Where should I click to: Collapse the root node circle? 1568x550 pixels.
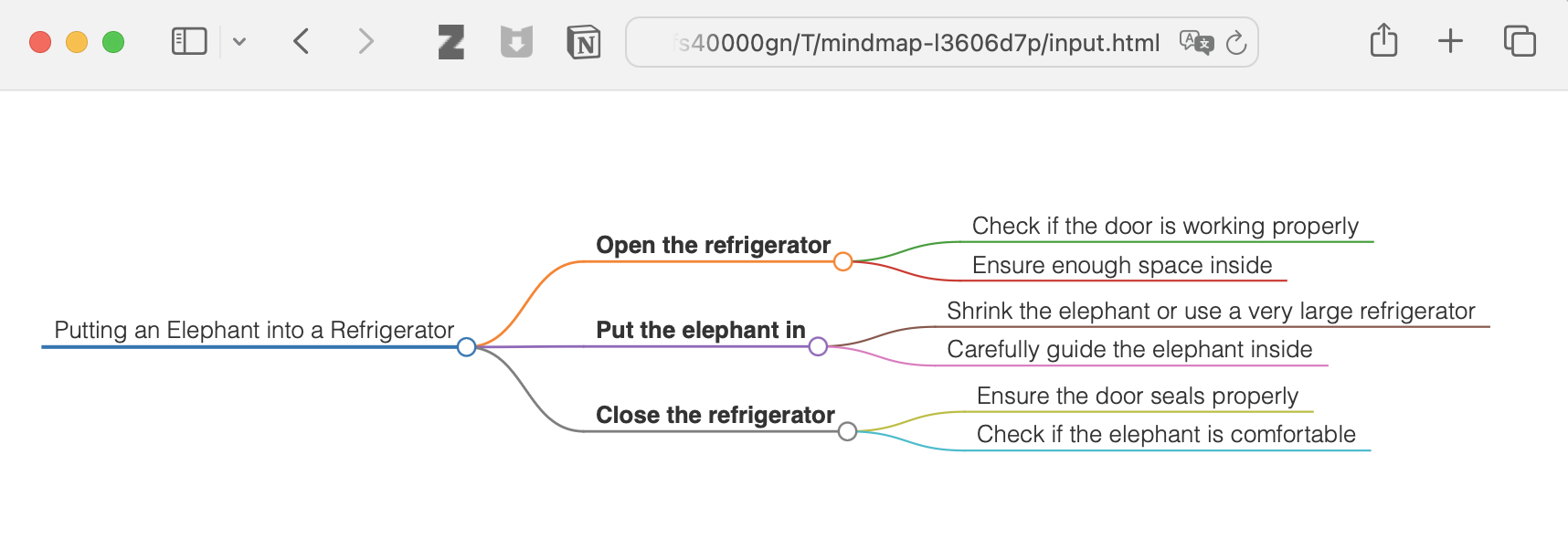[x=466, y=346]
